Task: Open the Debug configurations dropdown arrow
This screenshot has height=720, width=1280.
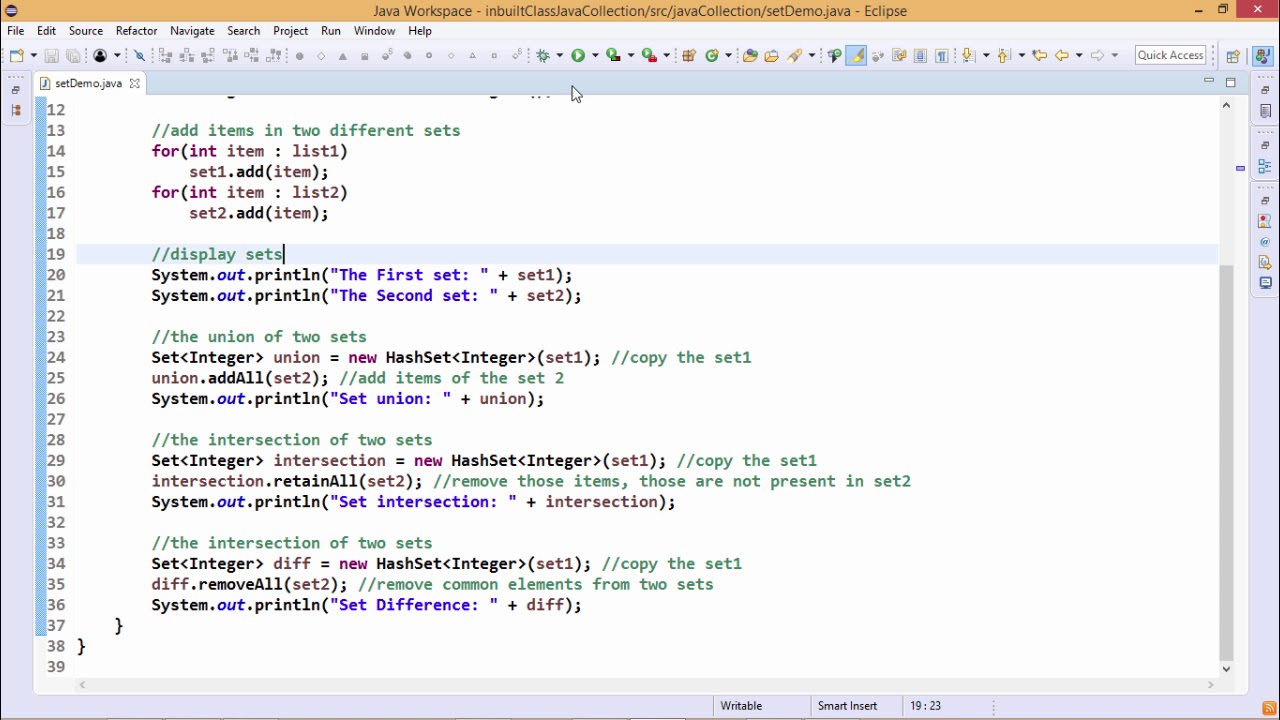Action: tap(560, 56)
